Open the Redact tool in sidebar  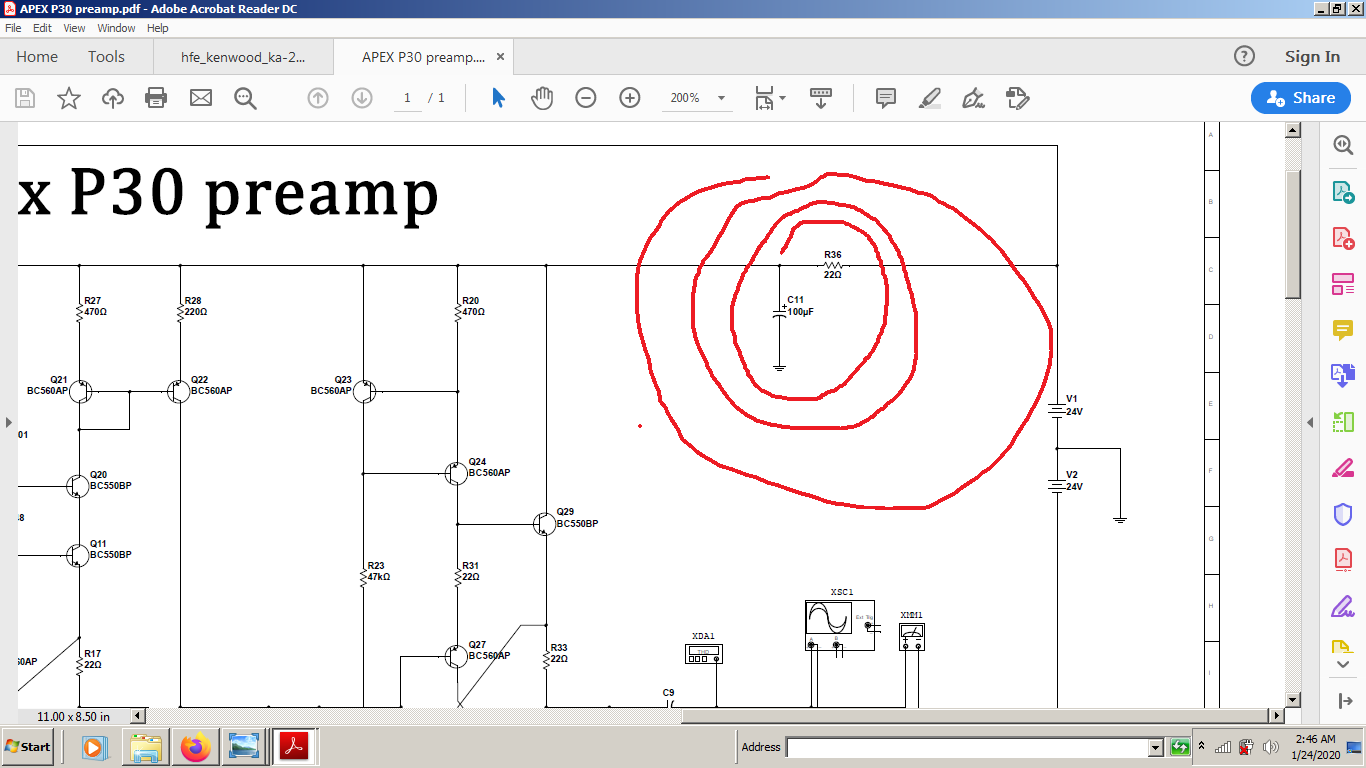point(1342,468)
